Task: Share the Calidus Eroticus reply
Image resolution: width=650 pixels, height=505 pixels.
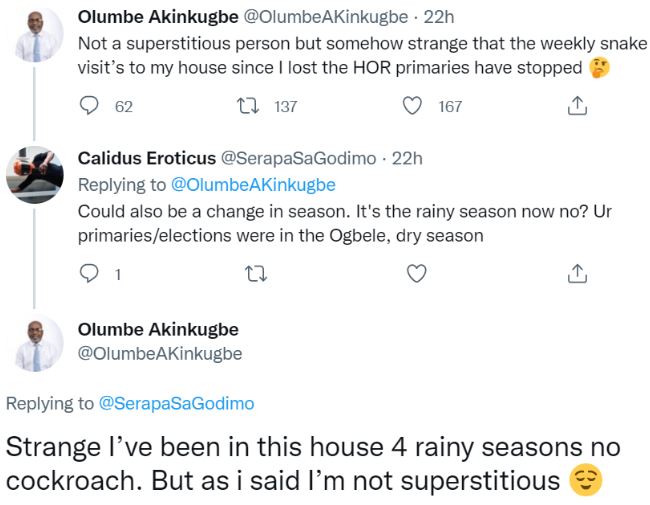Action: [x=576, y=273]
